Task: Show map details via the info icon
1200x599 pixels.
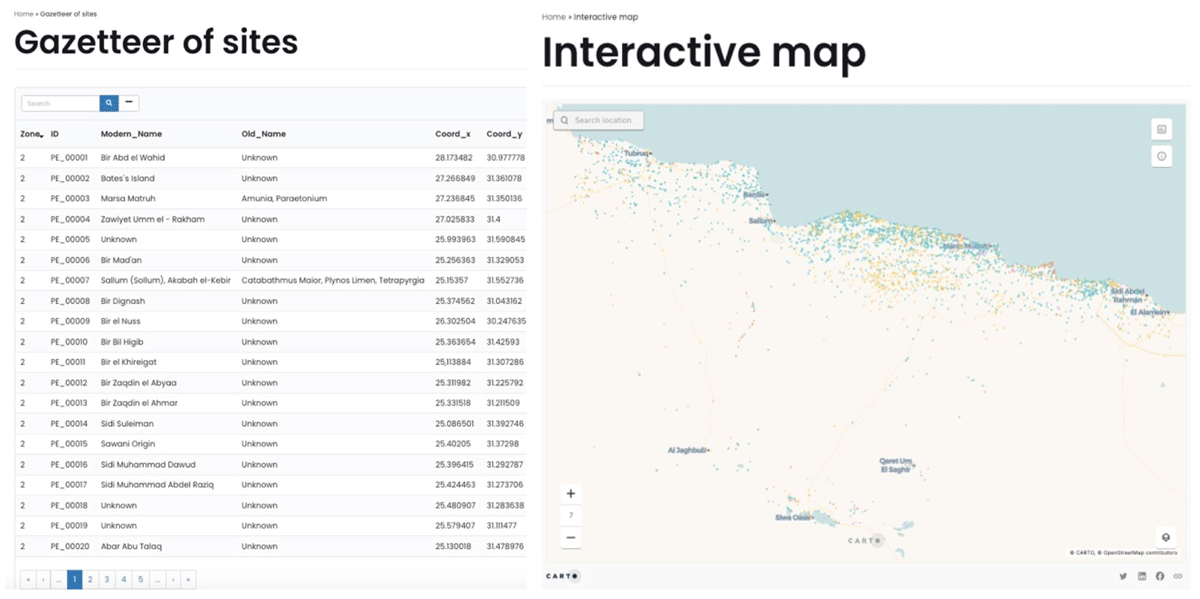Action: coord(1161,156)
